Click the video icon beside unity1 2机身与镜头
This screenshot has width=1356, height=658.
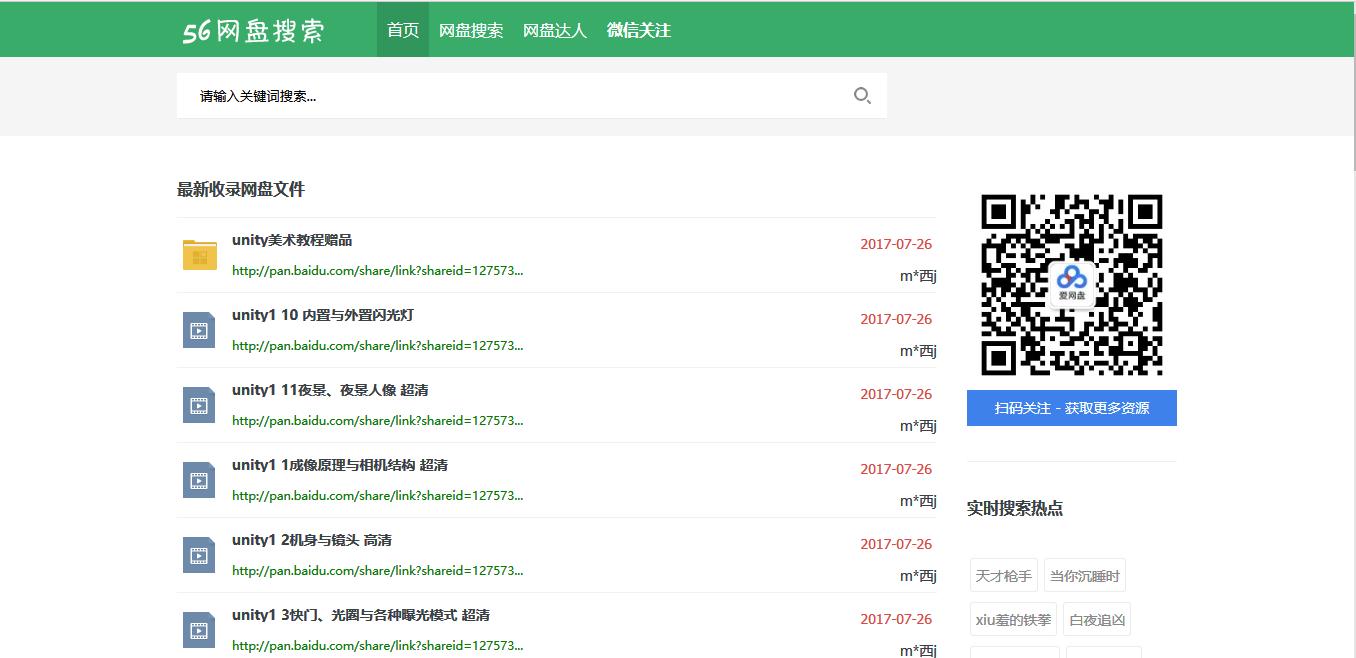click(198, 554)
